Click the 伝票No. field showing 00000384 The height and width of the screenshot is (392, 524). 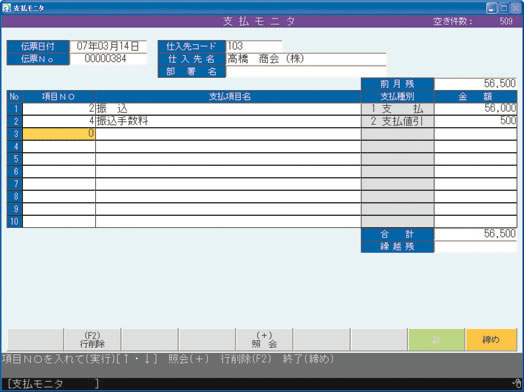click(108, 59)
